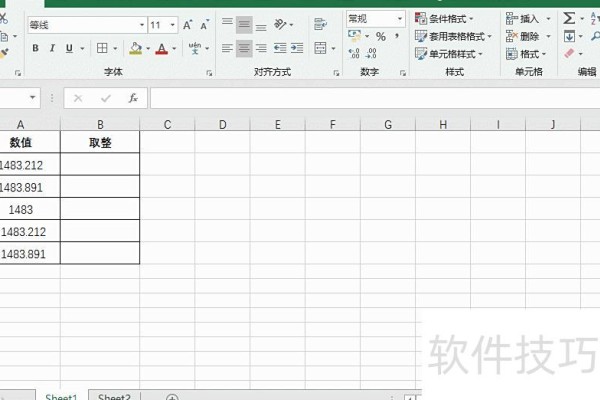Screen dimensions: 600x400
Task: Open the font size dropdown
Action: point(173,25)
